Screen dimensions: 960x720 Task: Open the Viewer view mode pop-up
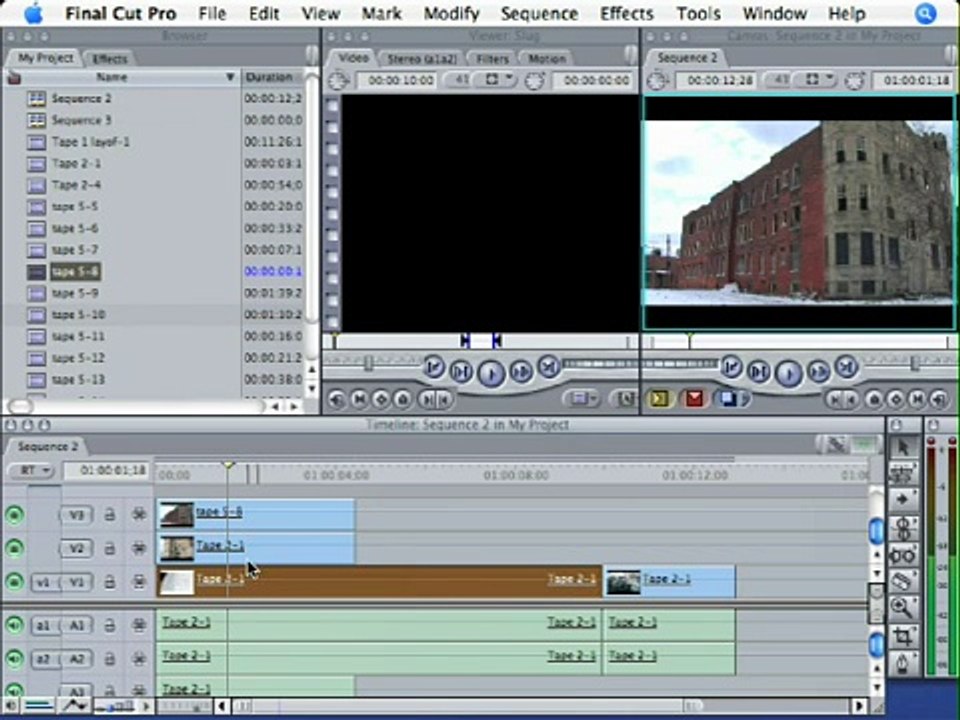[496, 80]
